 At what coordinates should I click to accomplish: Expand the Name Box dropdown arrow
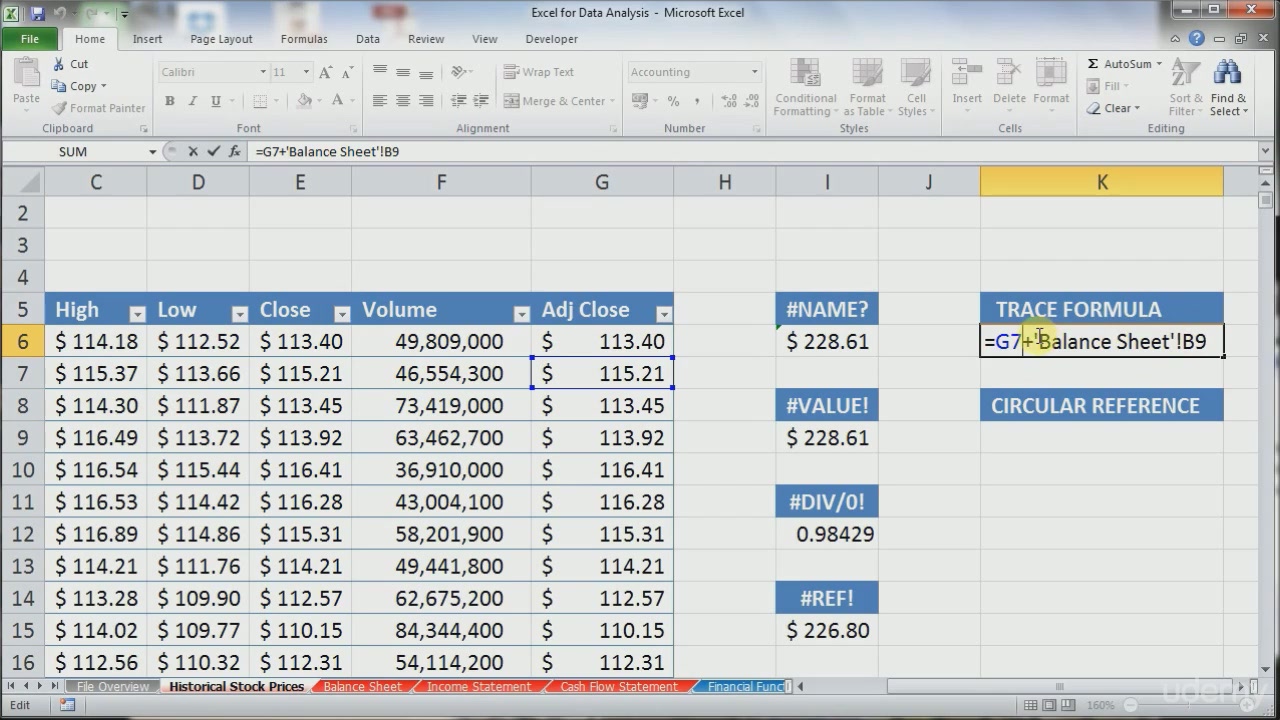(152, 152)
